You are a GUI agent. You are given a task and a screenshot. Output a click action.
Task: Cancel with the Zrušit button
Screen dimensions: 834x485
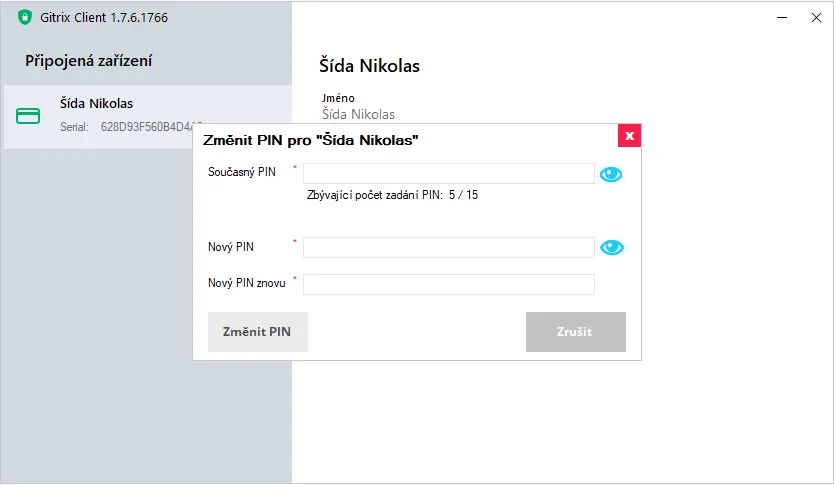(575, 332)
